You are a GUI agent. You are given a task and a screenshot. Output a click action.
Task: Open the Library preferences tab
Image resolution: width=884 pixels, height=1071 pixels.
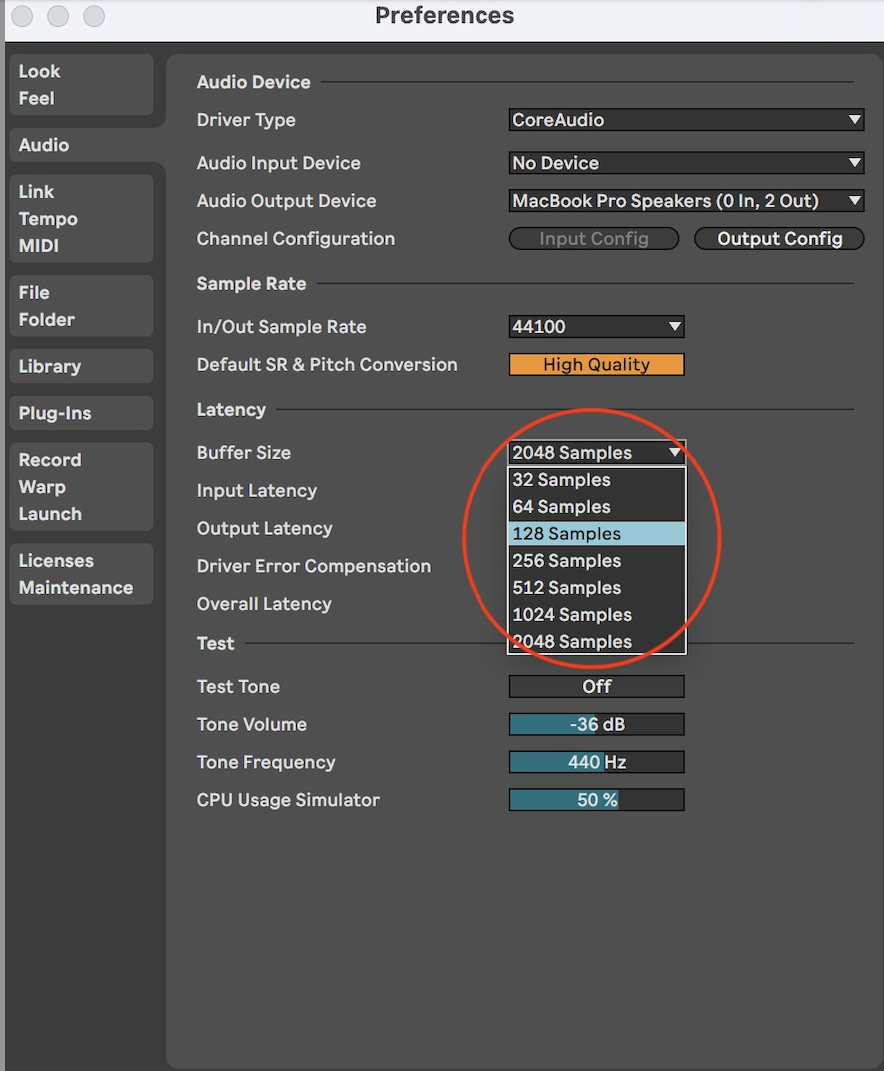tap(81, 366)
